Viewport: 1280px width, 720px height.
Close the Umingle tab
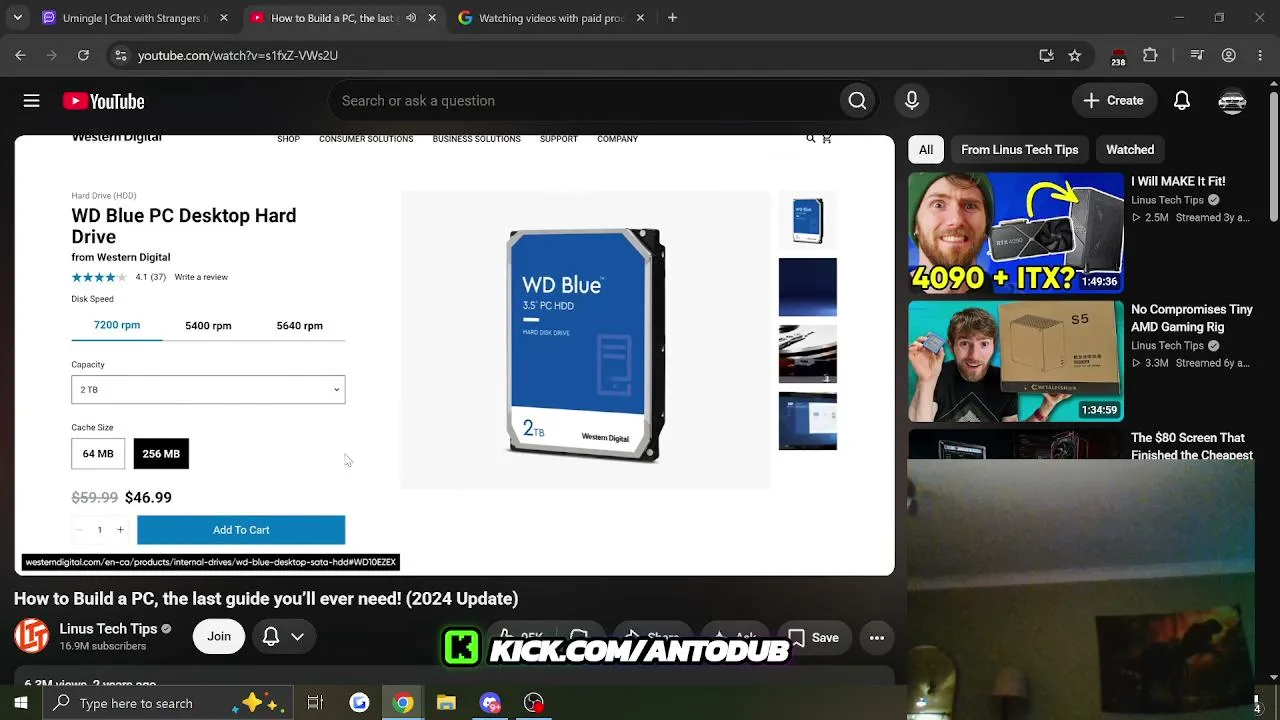(x=224, y=18)
